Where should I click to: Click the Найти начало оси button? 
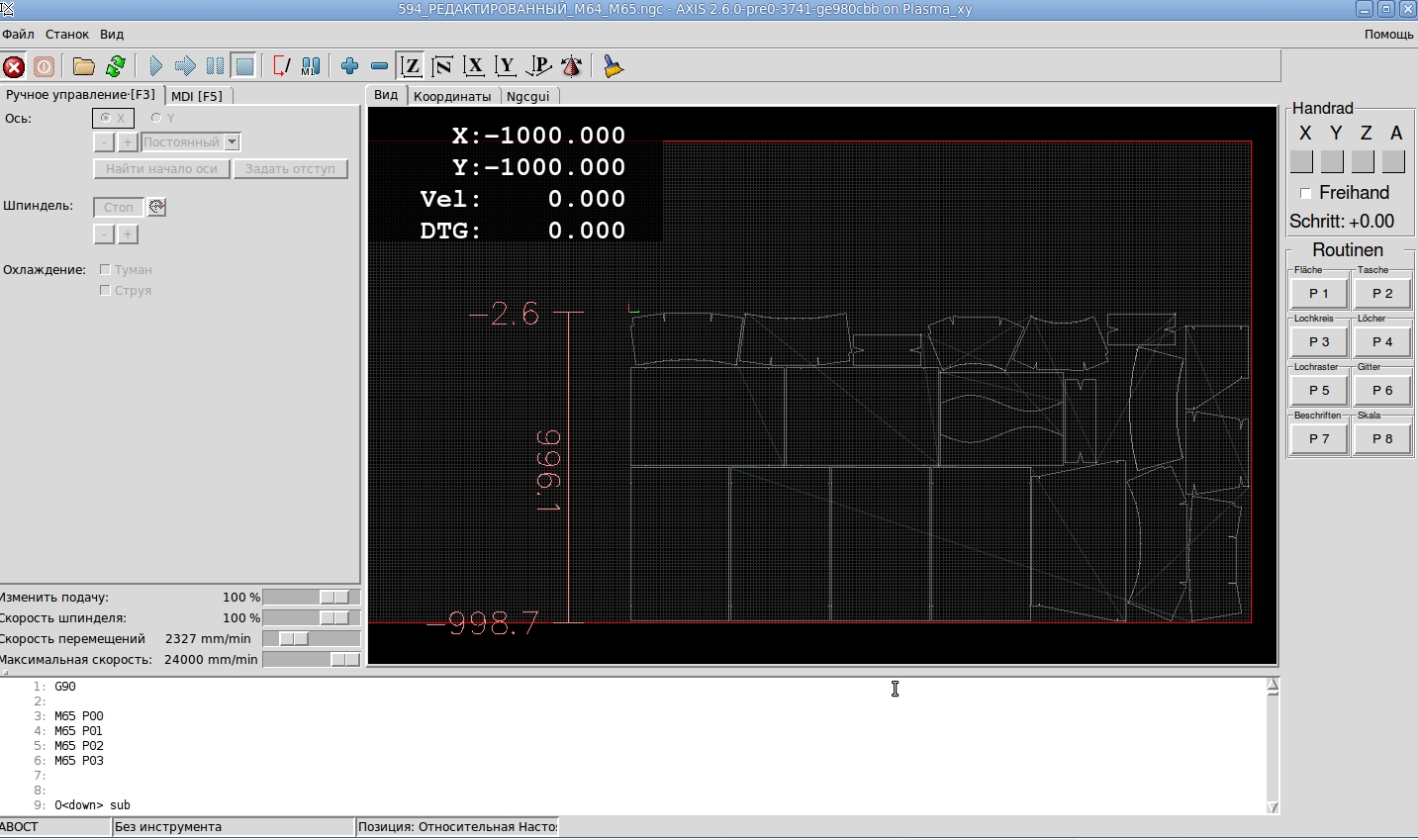coord(161,169)
